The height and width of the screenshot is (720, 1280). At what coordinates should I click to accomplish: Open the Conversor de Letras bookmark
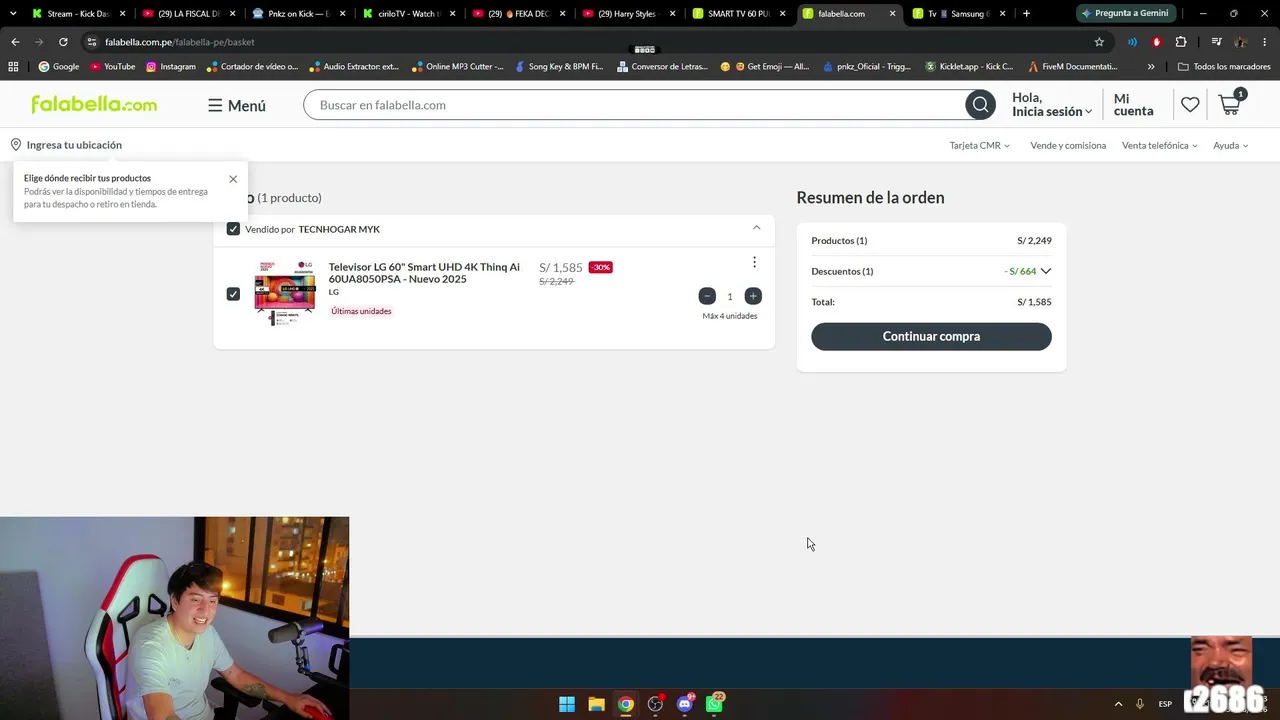(x=662, y=67)
